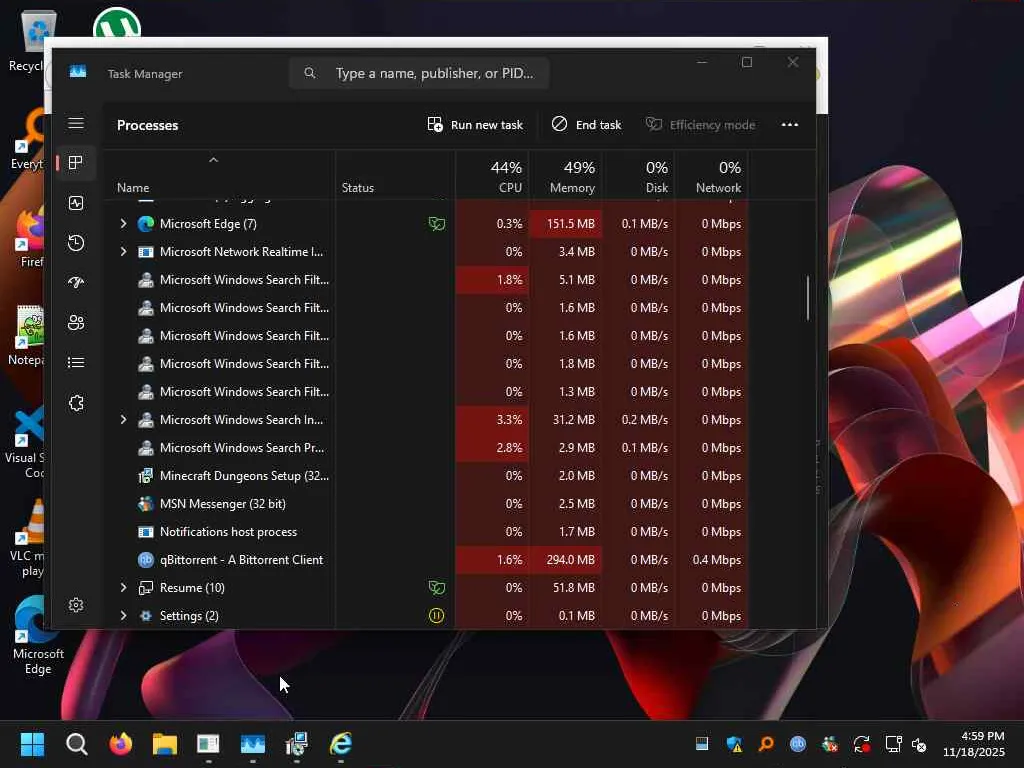This screenshot has width=1024, height=768.
Task: Click the 151.5 MB memory cell
Action: pos(566,224)
